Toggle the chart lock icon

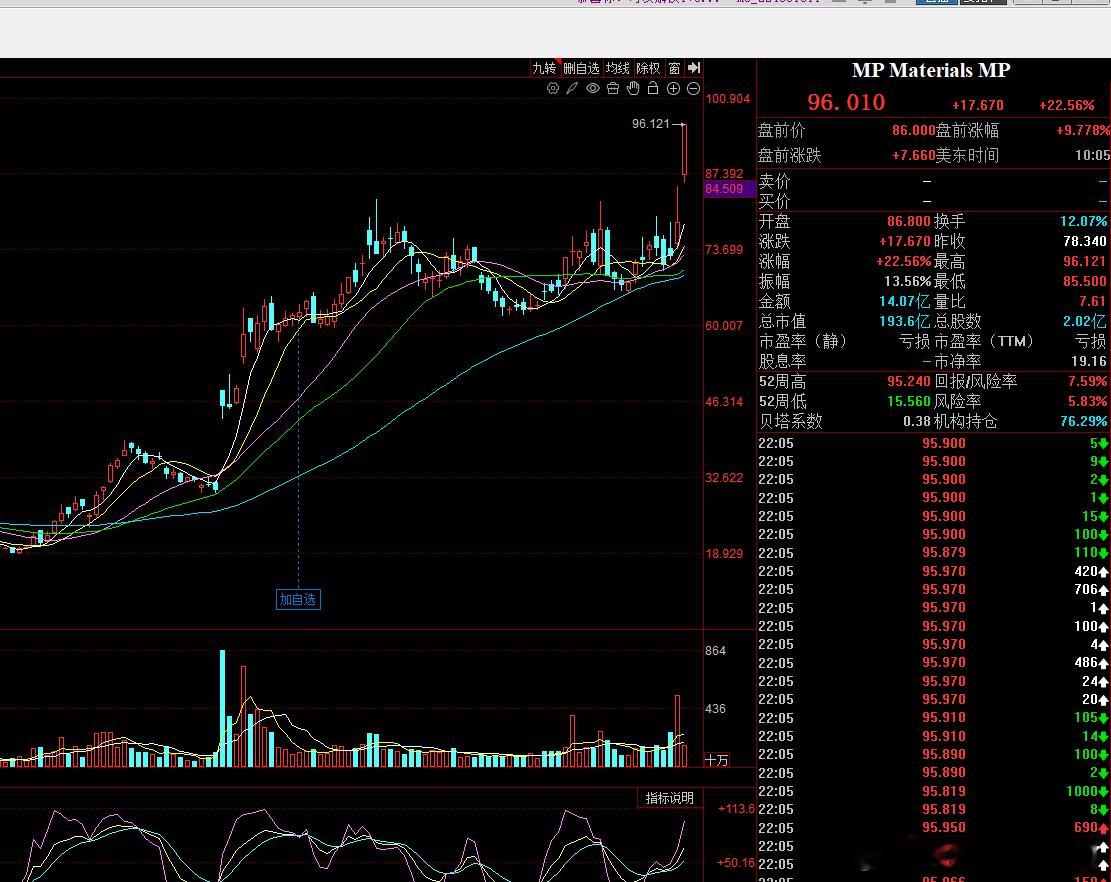pyautogui.click(x=653, y=89)
